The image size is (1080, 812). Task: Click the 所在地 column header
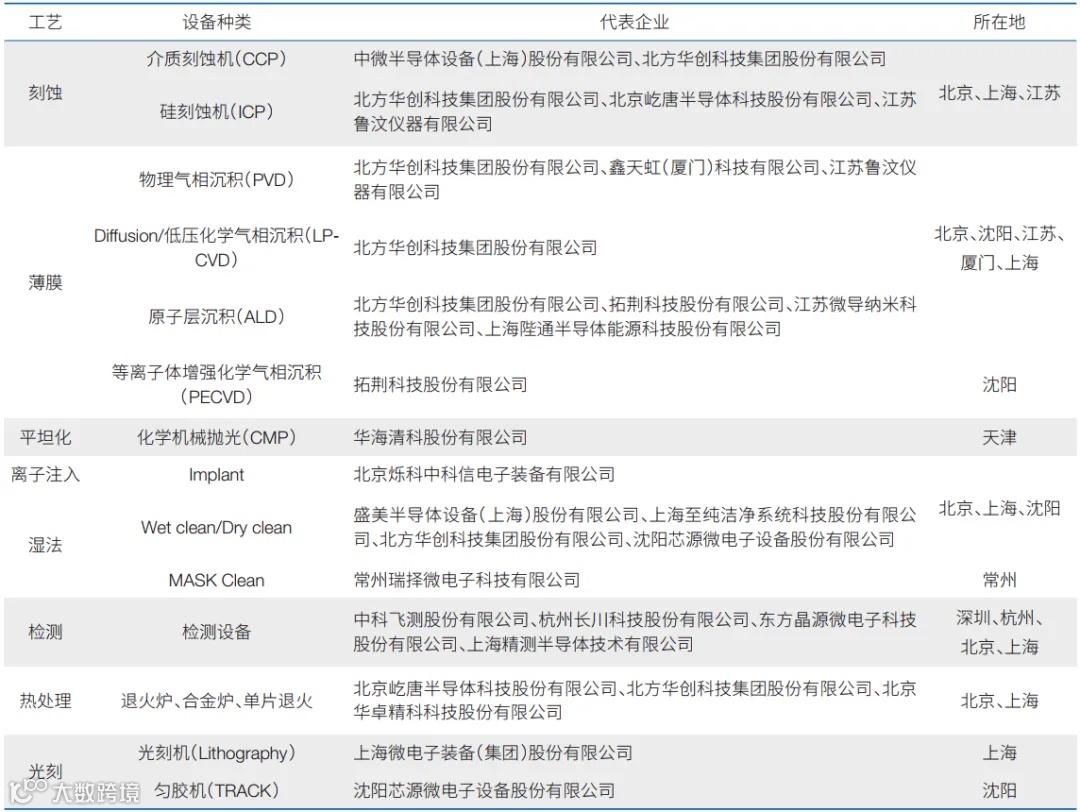(999, 21)
